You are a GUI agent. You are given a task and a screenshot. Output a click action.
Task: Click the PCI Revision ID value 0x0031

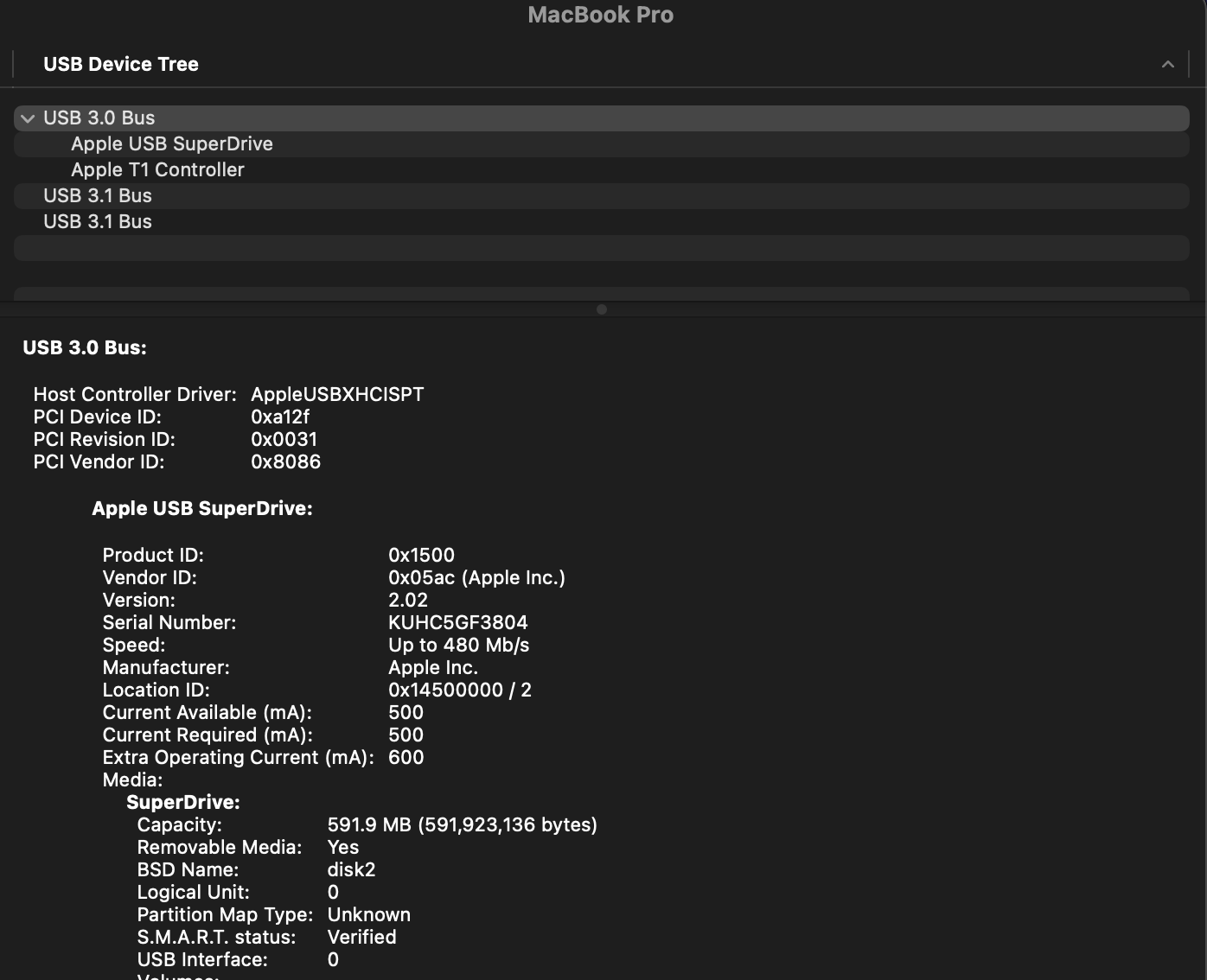pyautogui.click(x=284, y=439)
